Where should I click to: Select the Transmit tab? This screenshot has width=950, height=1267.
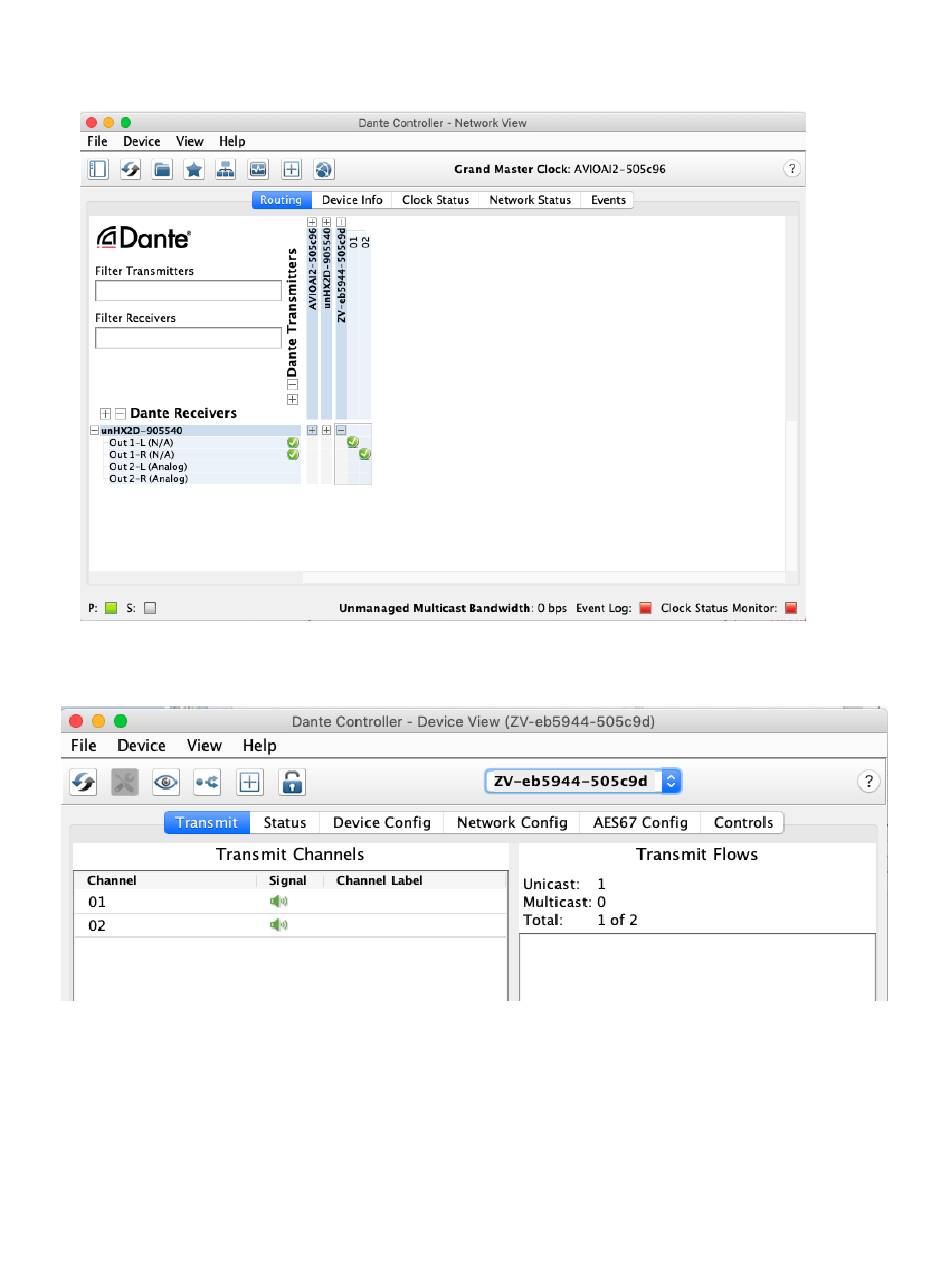pos(207,822)
